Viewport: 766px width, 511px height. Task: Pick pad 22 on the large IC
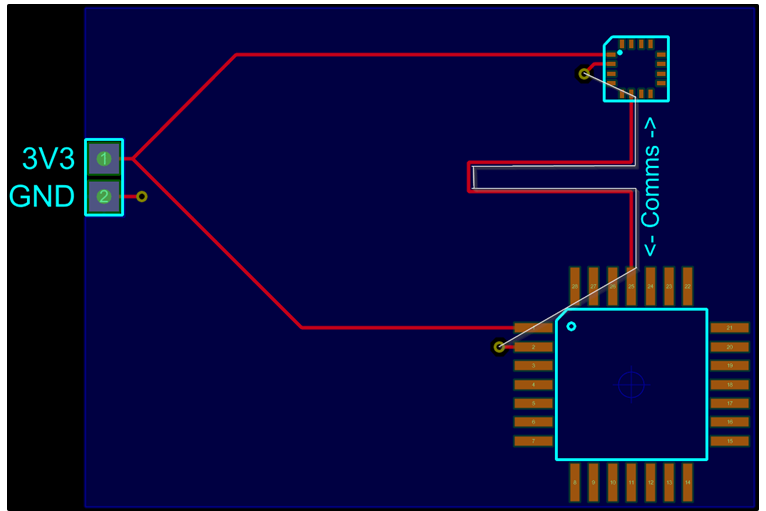(687, 286)
